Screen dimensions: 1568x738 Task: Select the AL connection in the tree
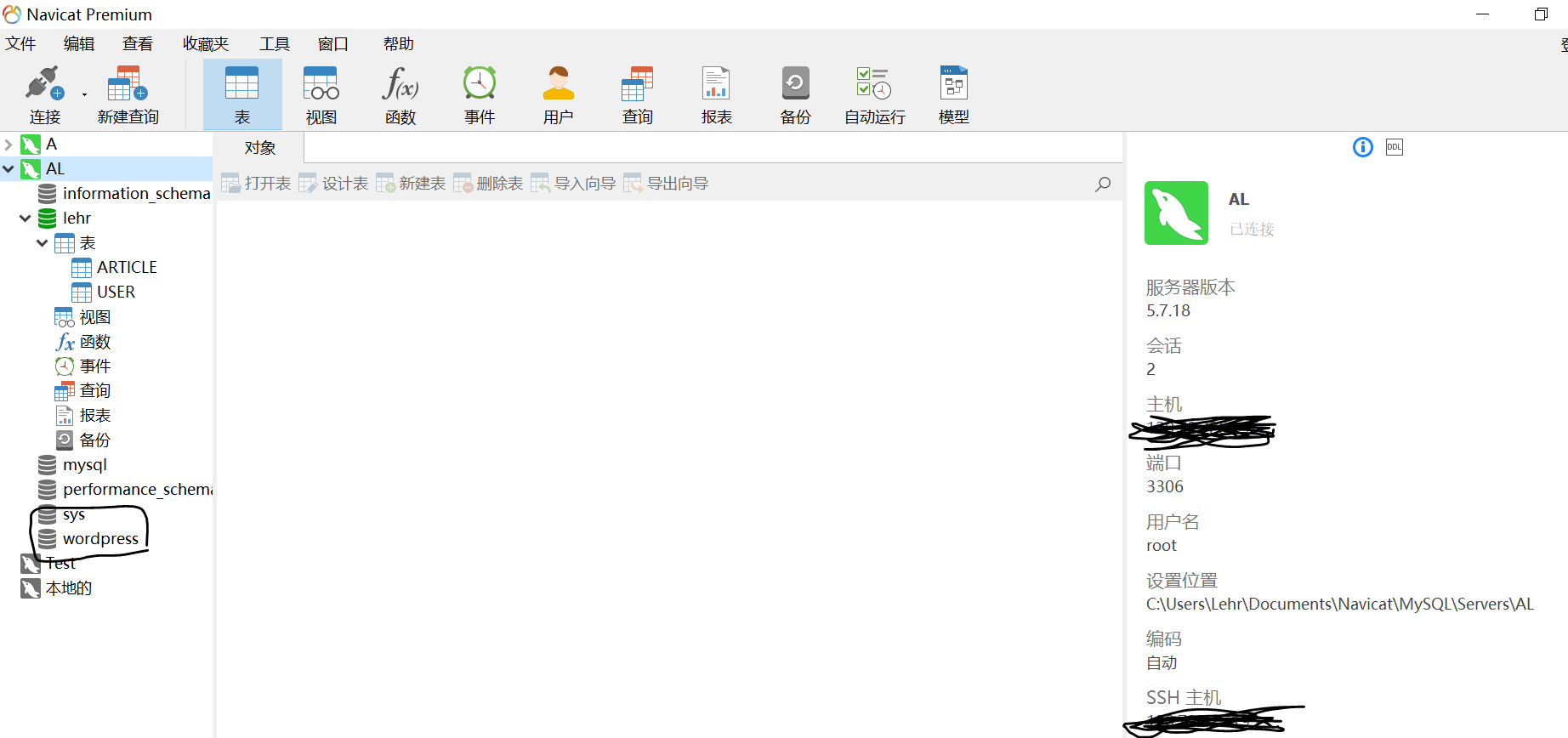pyautogui.click(x=55, y=169)
